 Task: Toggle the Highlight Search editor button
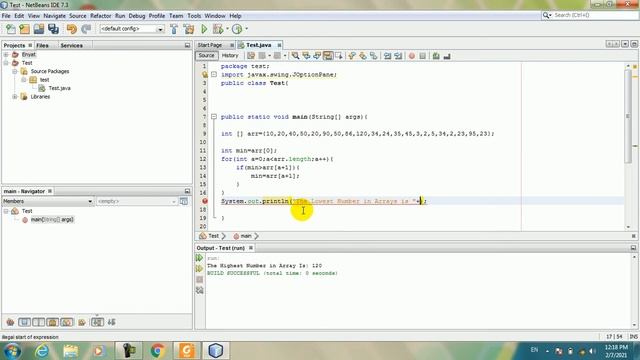328,56
